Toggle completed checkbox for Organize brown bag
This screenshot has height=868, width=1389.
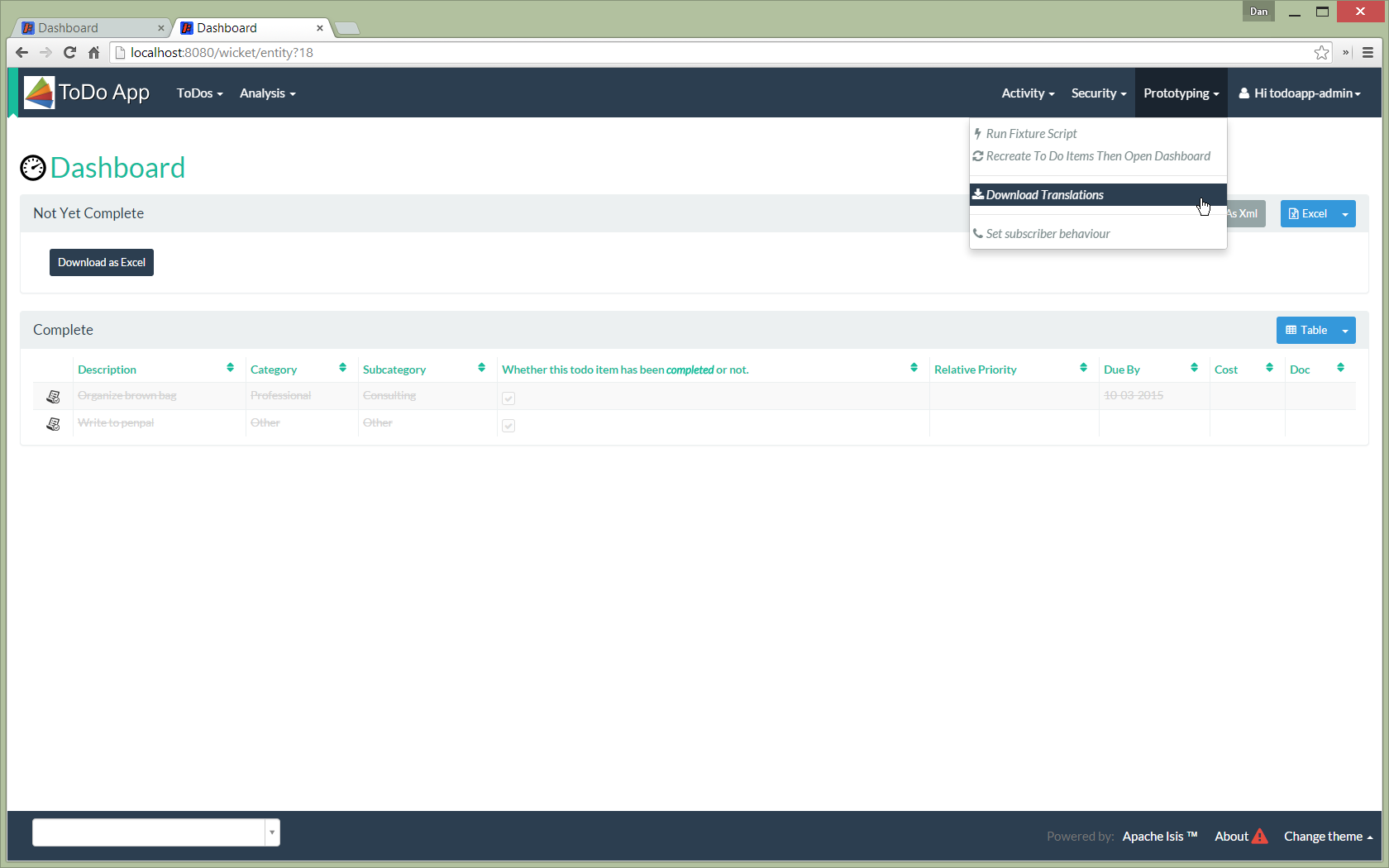pyautogui.click(x=508, y=398)
